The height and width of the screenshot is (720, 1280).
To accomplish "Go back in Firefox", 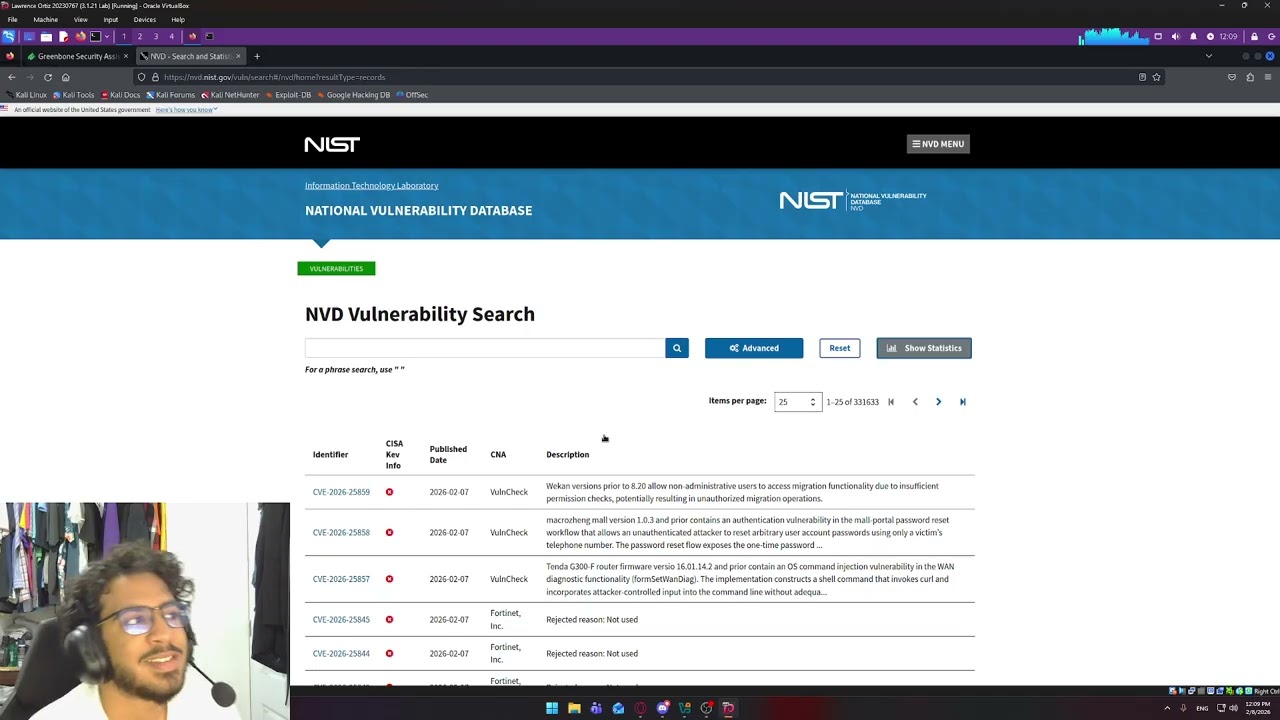I will coord(12,77).
